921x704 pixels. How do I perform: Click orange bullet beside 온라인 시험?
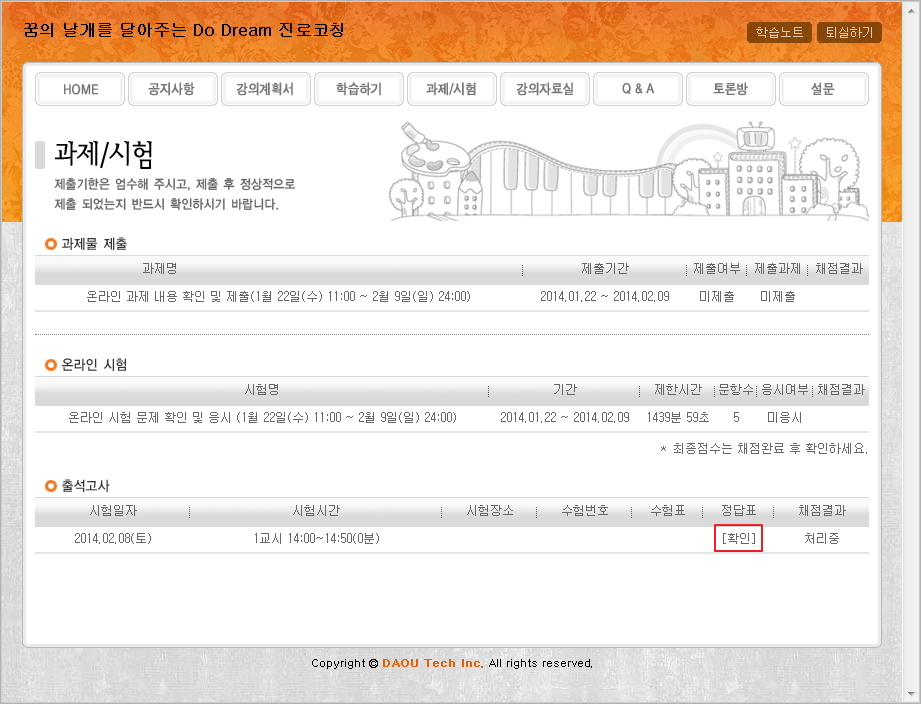click(x=51, y=365)
